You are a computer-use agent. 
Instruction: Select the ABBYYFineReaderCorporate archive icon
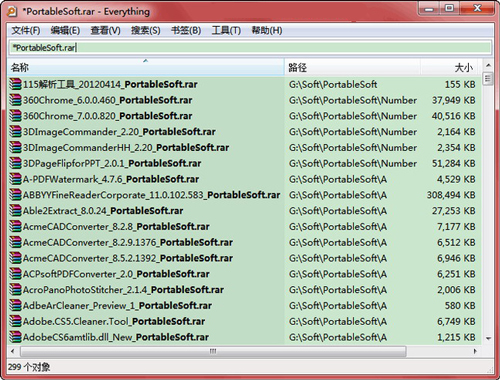[15, 195]
